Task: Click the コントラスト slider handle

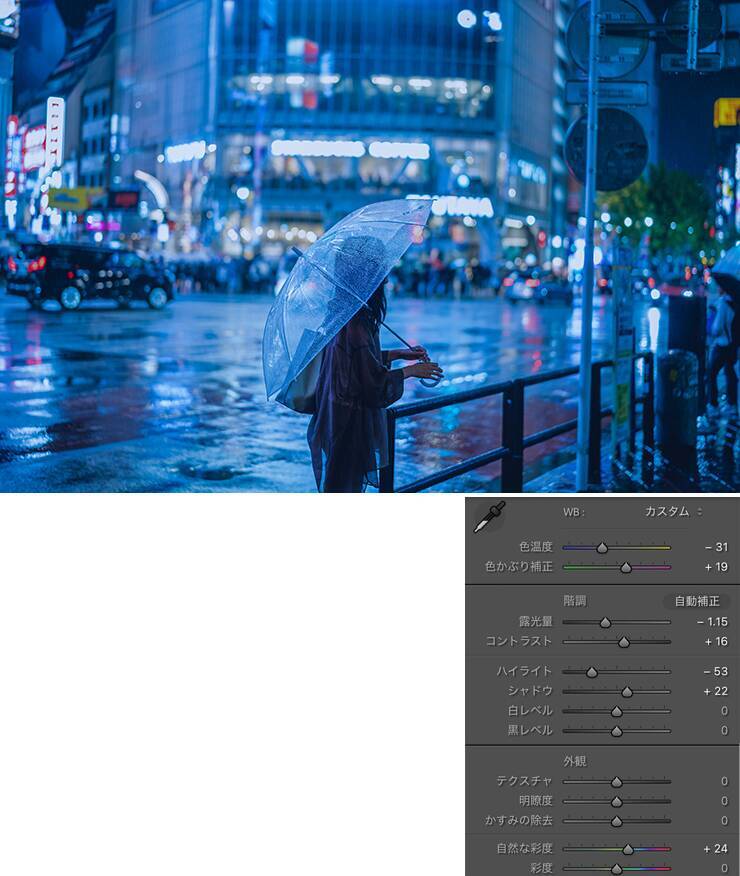Action: click(624, 642)
